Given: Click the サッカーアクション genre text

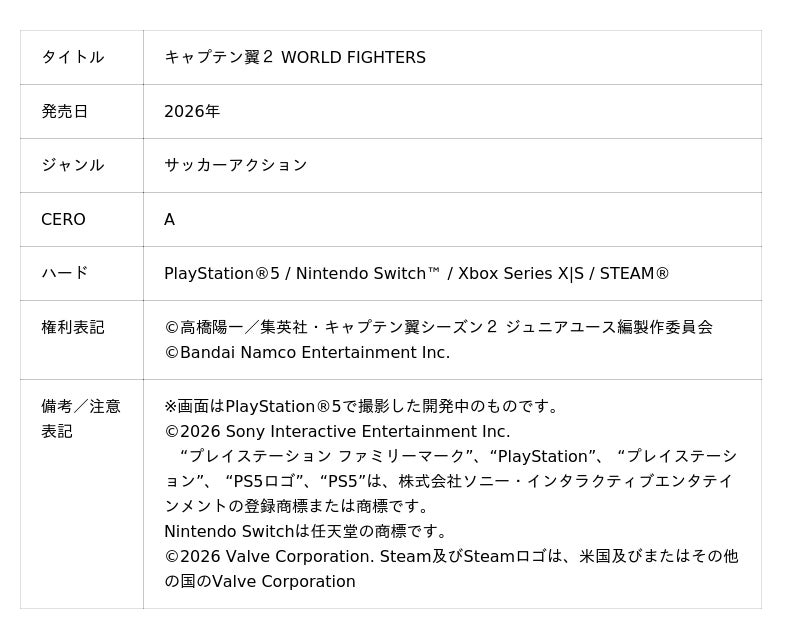Looking at the screenshot, I should click(x=236, y=166).
